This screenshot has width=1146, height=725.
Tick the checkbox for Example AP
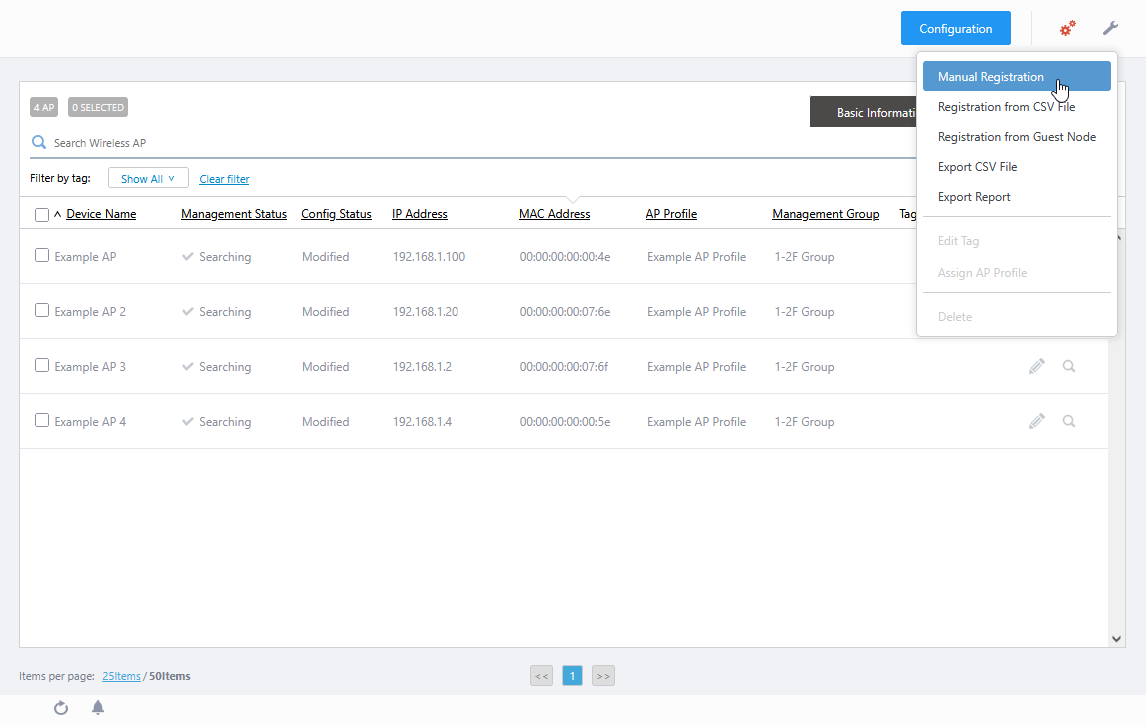click(x=42, y=256)
